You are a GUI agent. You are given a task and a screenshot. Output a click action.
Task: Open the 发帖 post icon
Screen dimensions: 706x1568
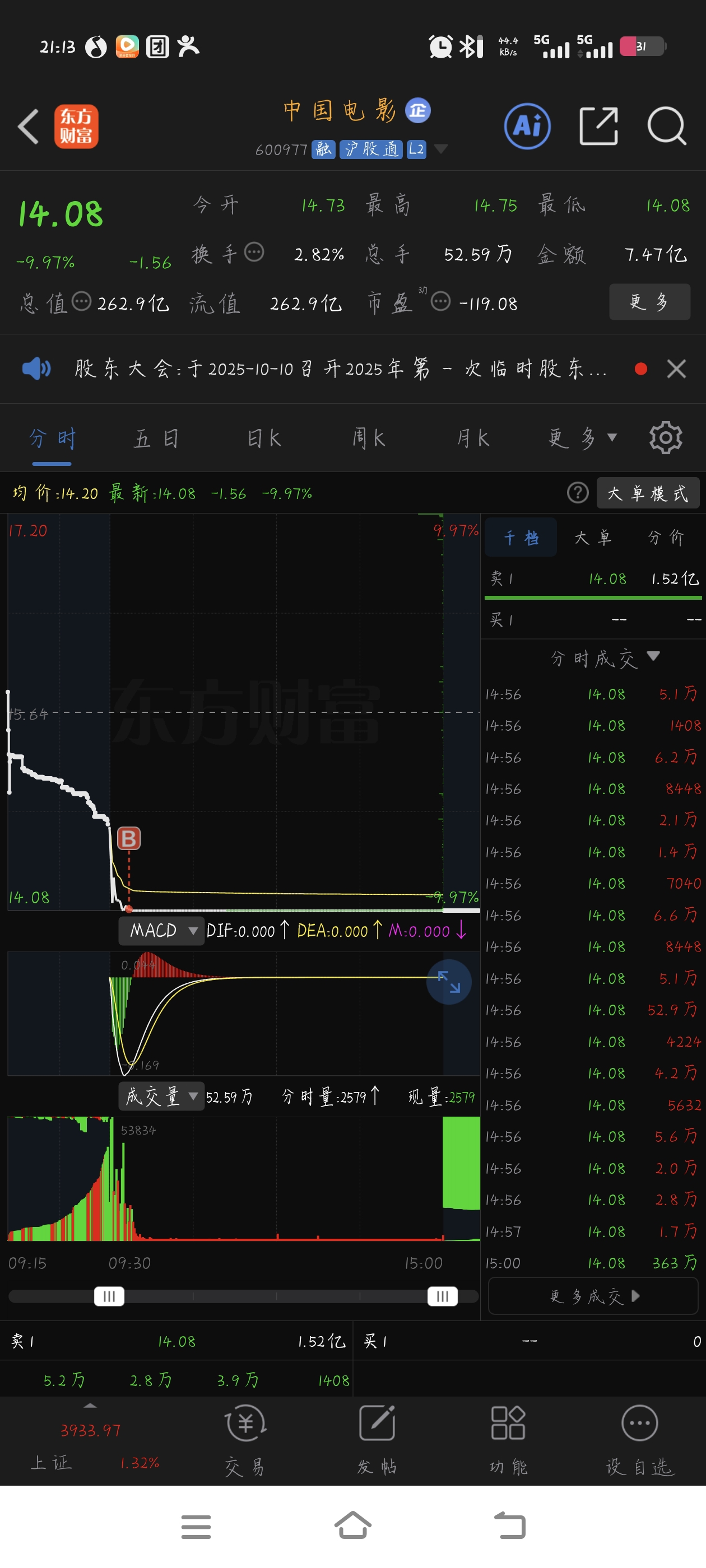pyautogui.click(x=377, y=1441)
